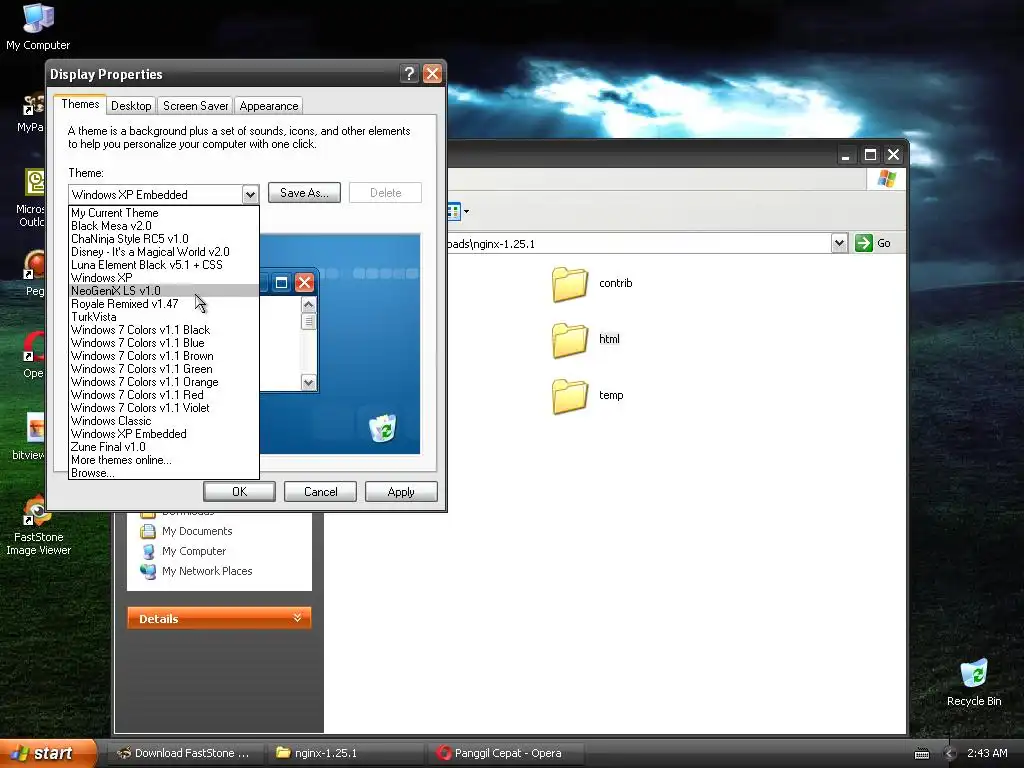This screenshot has width=1024, height=768.
Task: Click My Documents icon in Other Places
Action: tap(148, 531)
